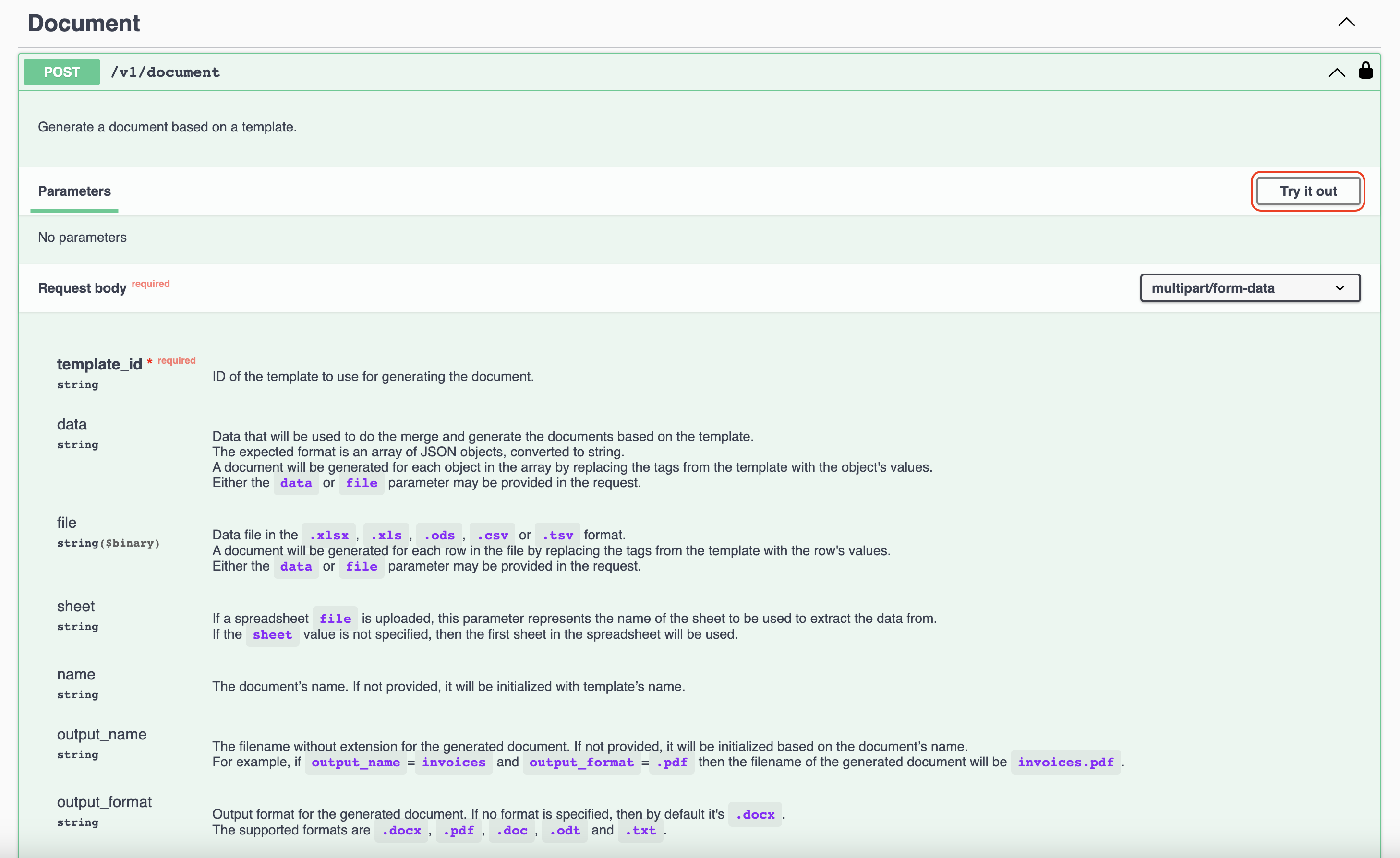Click the Document section heading

pyautogui.click(x=84, y=24)
